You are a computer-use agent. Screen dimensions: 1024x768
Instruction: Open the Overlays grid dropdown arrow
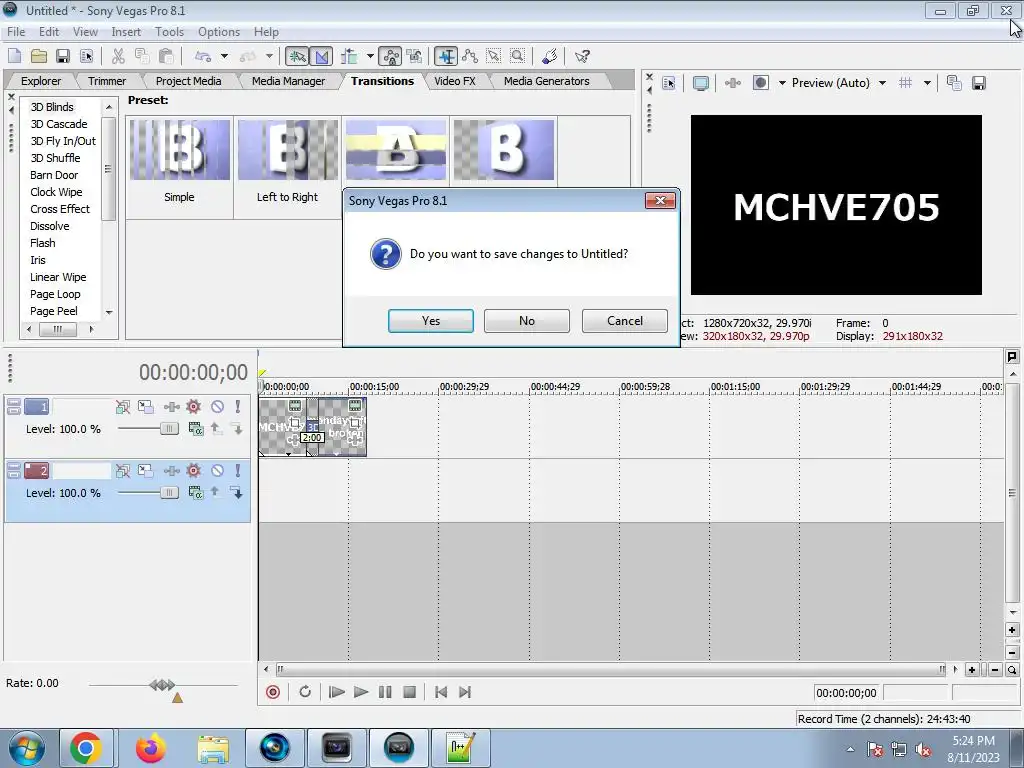coord(927,83)
